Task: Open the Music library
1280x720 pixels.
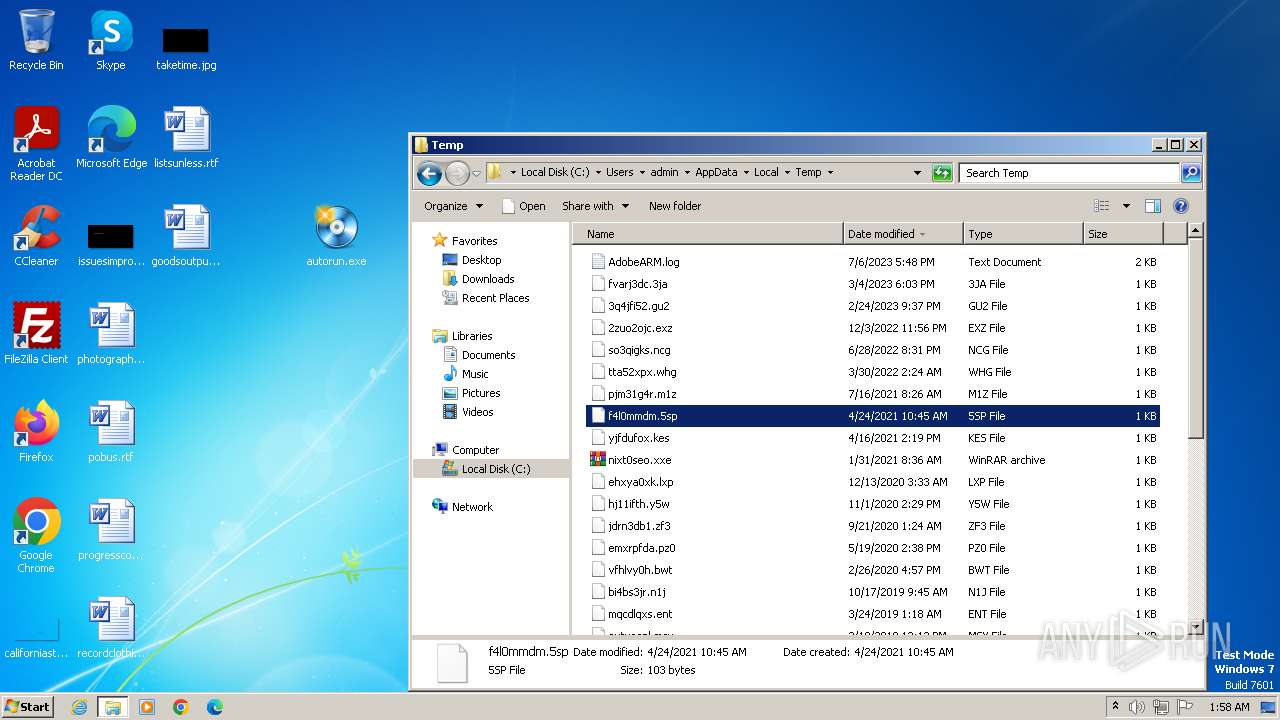Action: pyautogui.click(x=475, y=374)
